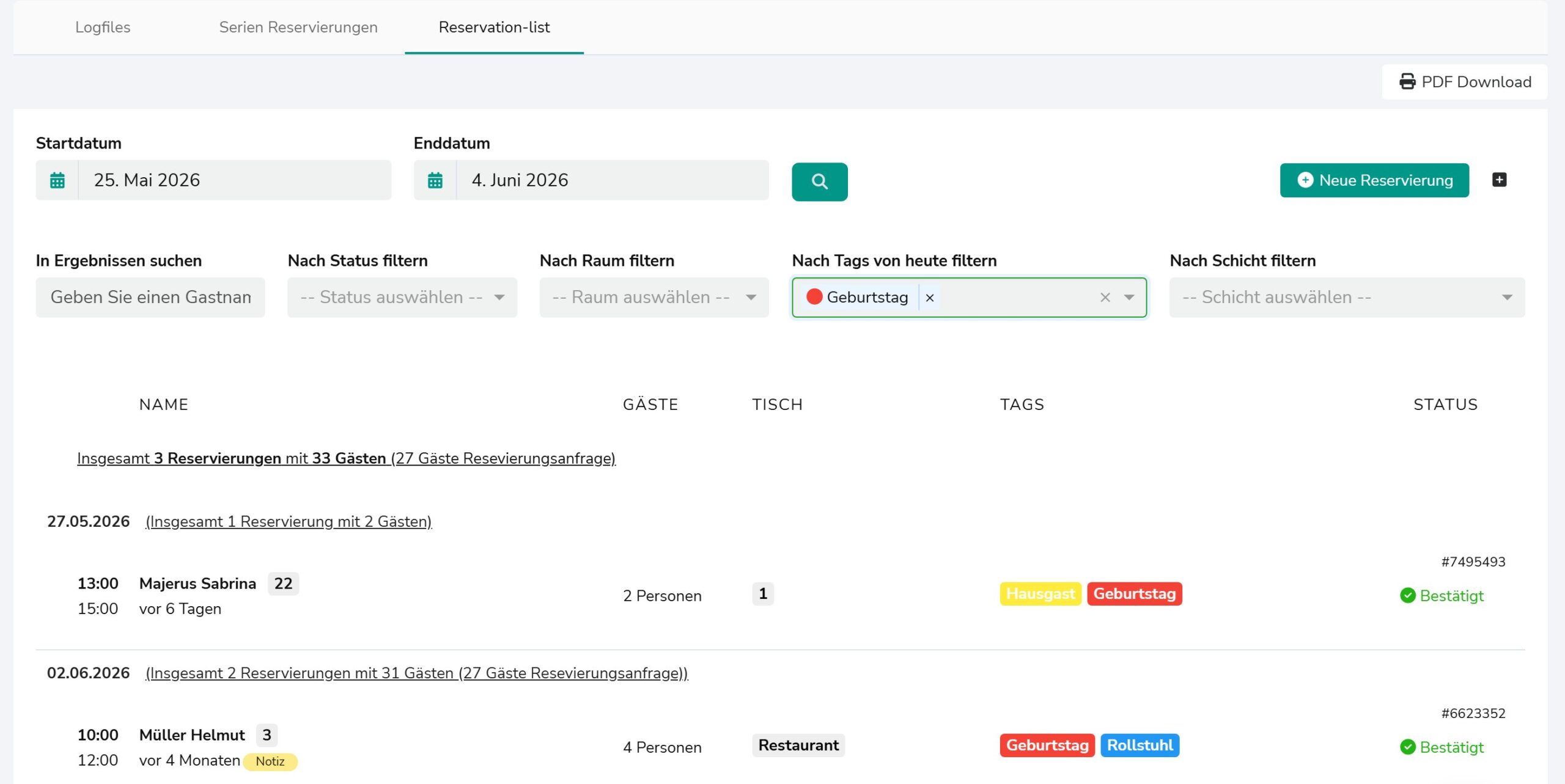This screenshot has height=784, width=1565.
Task: Click the green search magnifier button
Action: [819, 181]
